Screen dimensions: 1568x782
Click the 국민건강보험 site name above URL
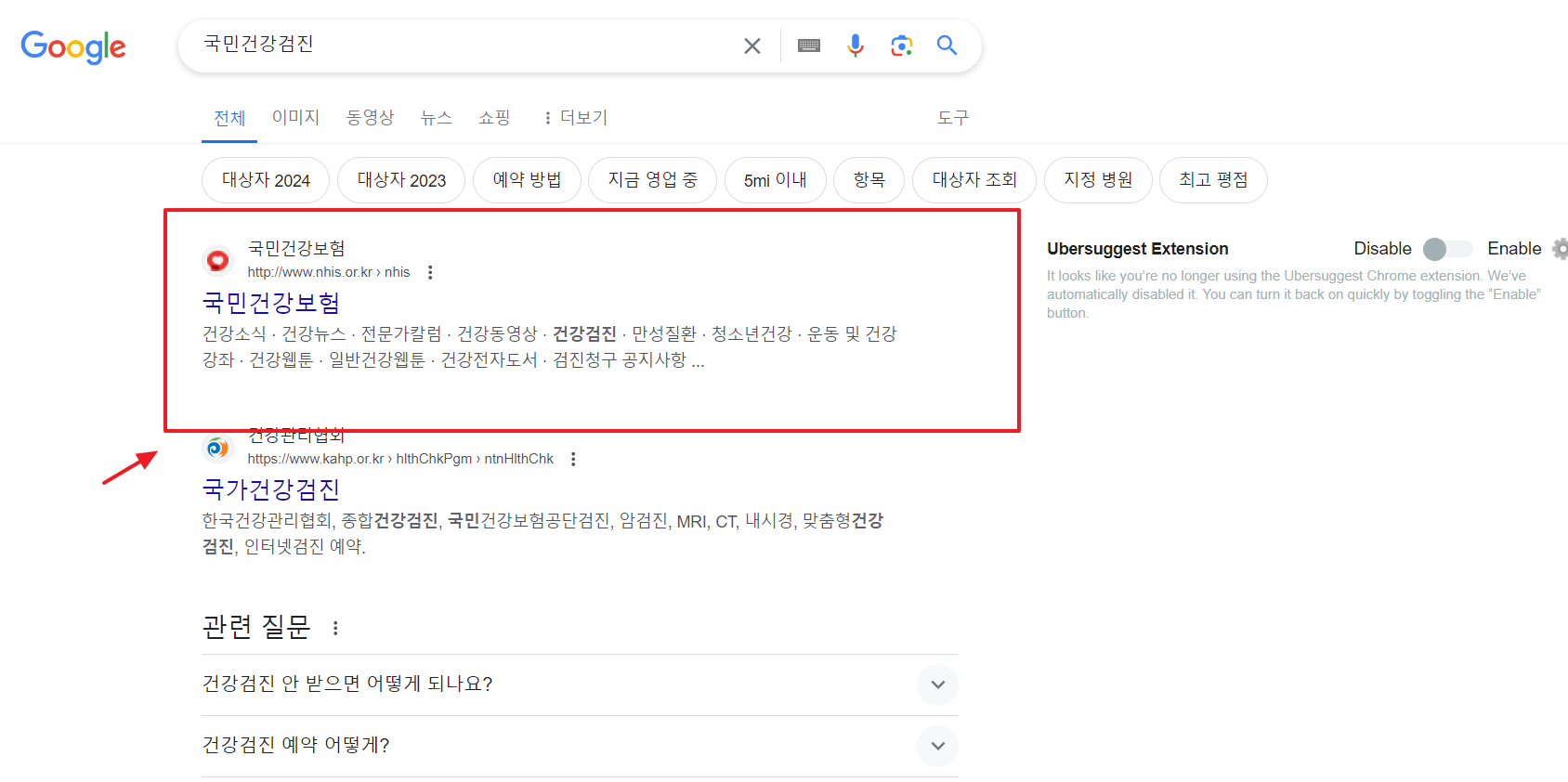pos(296,249)
